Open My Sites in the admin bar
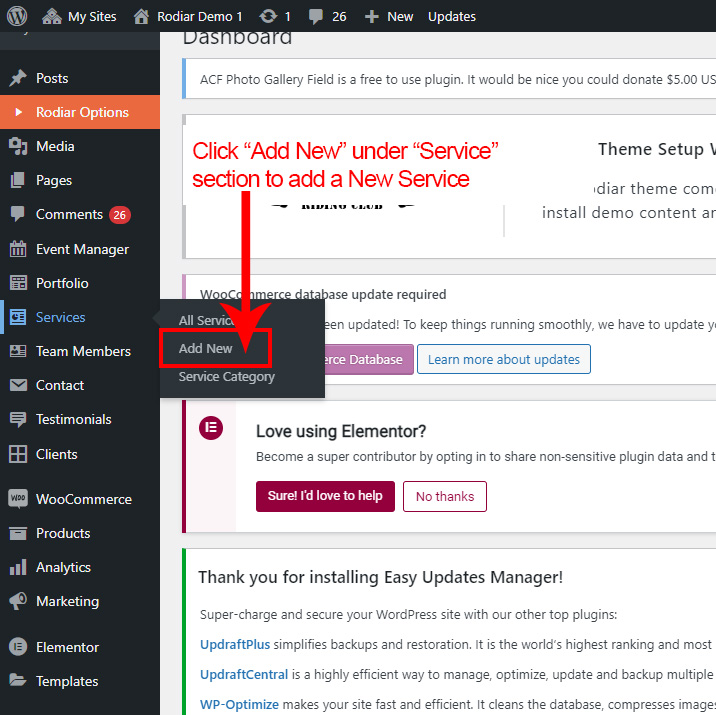Image resolution: width=716 pixels, height=715 pixels. click(79, 16)
